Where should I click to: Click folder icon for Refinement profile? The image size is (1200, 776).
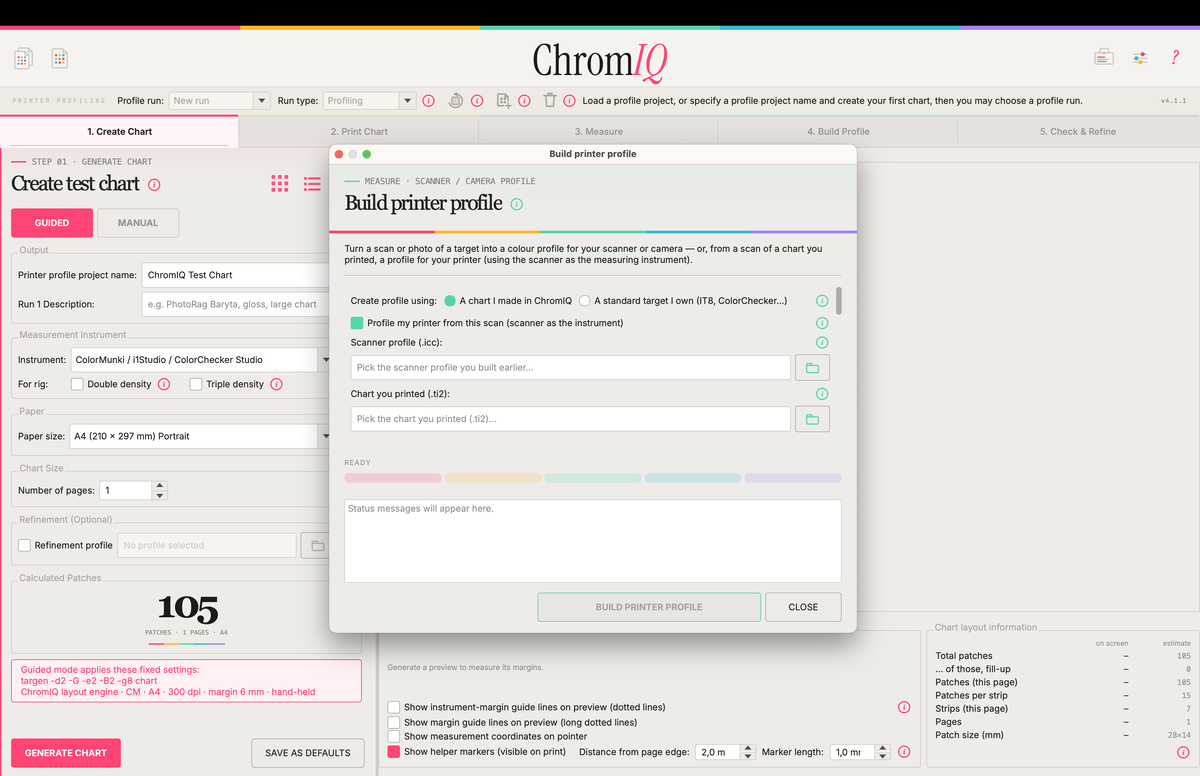pos(317,546)
